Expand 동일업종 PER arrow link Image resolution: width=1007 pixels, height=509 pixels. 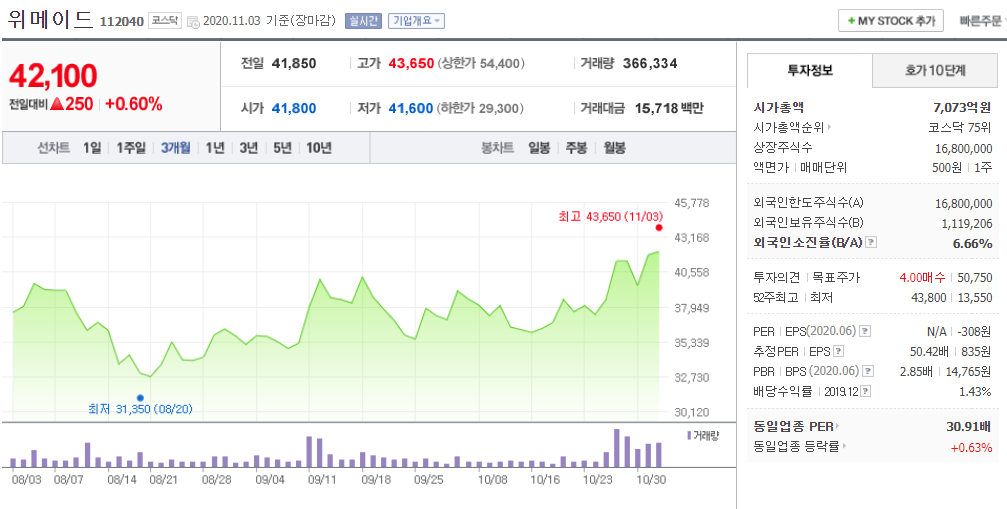coord(837,426)
